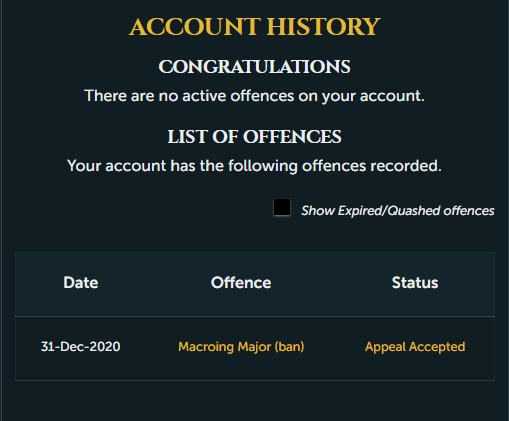The width and height of the screenshot is (509, 421).
Task: Click the ACCOUNT HISTORY title
Action: [x=255, y=27]
